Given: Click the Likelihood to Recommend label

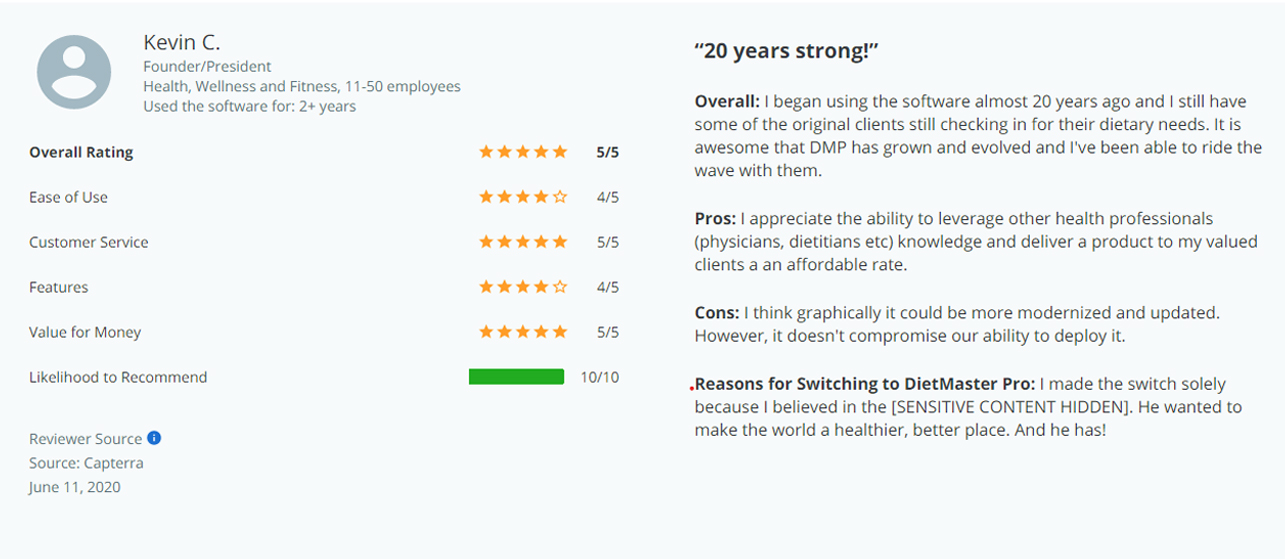Looking at the screenshot, I should pos(118,377).
